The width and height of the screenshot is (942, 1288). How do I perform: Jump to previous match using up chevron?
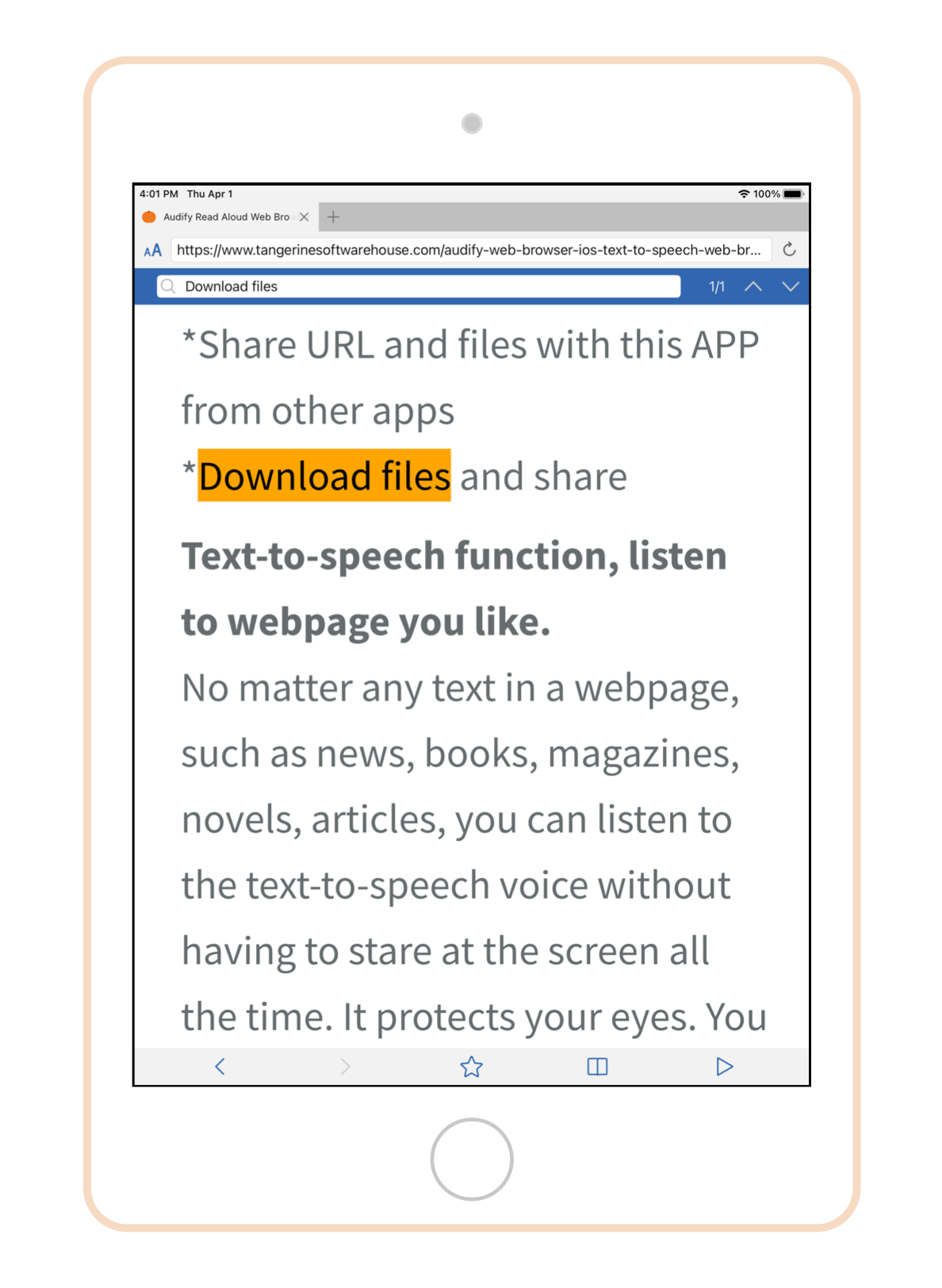(x=753, y=286)
